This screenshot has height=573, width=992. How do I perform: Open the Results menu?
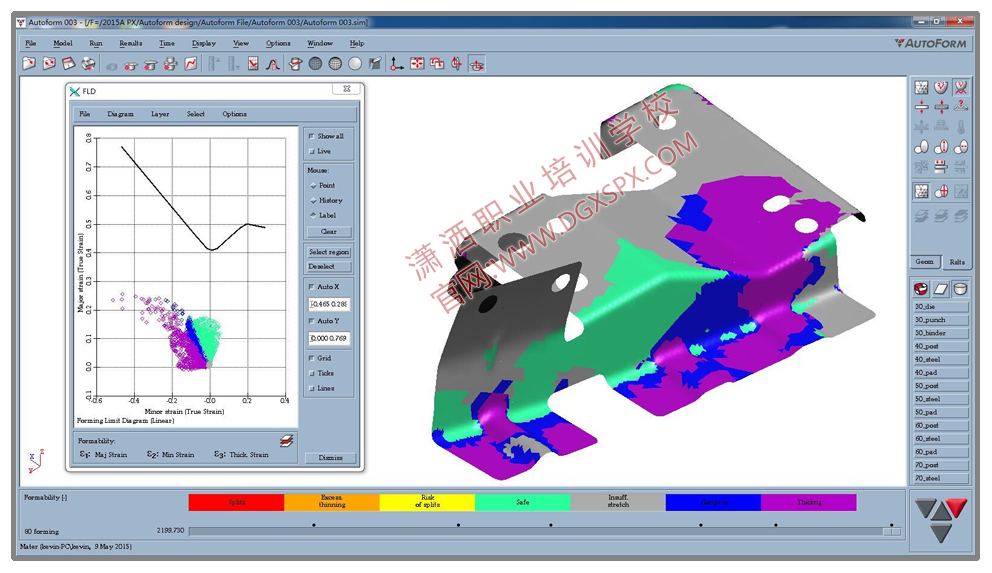[130, 44]
